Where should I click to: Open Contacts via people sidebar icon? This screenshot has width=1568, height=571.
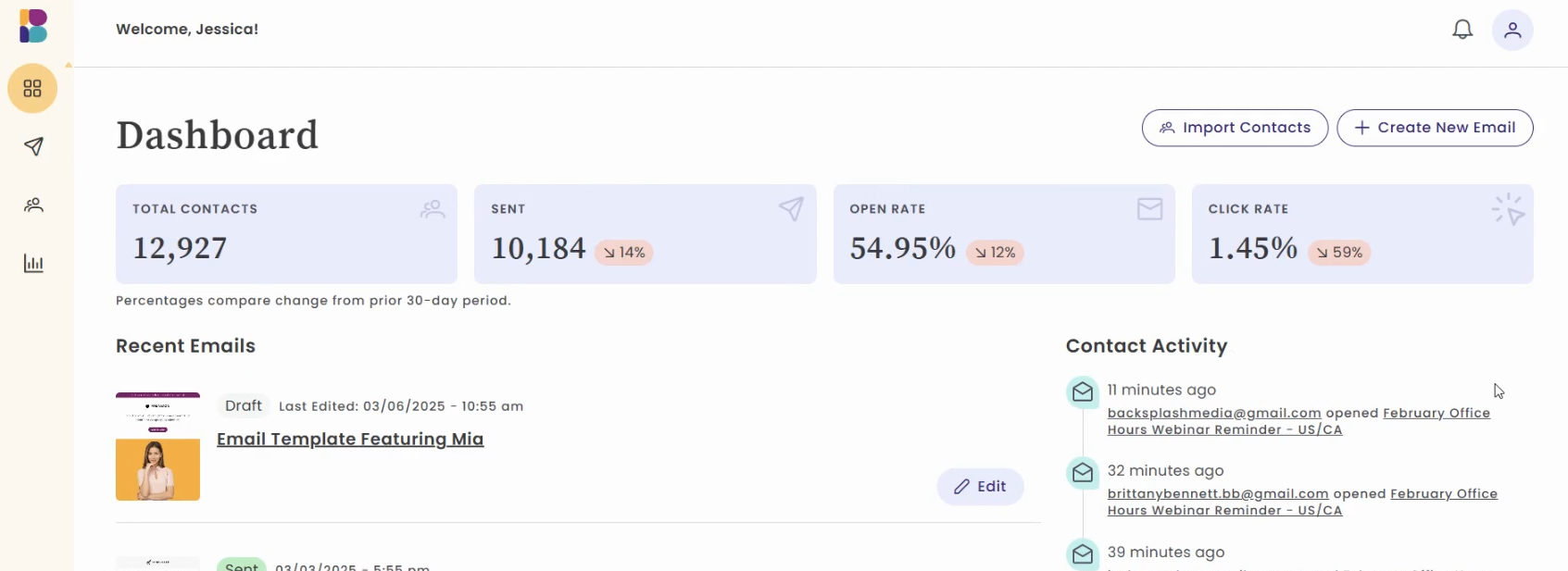pos(33,205)
